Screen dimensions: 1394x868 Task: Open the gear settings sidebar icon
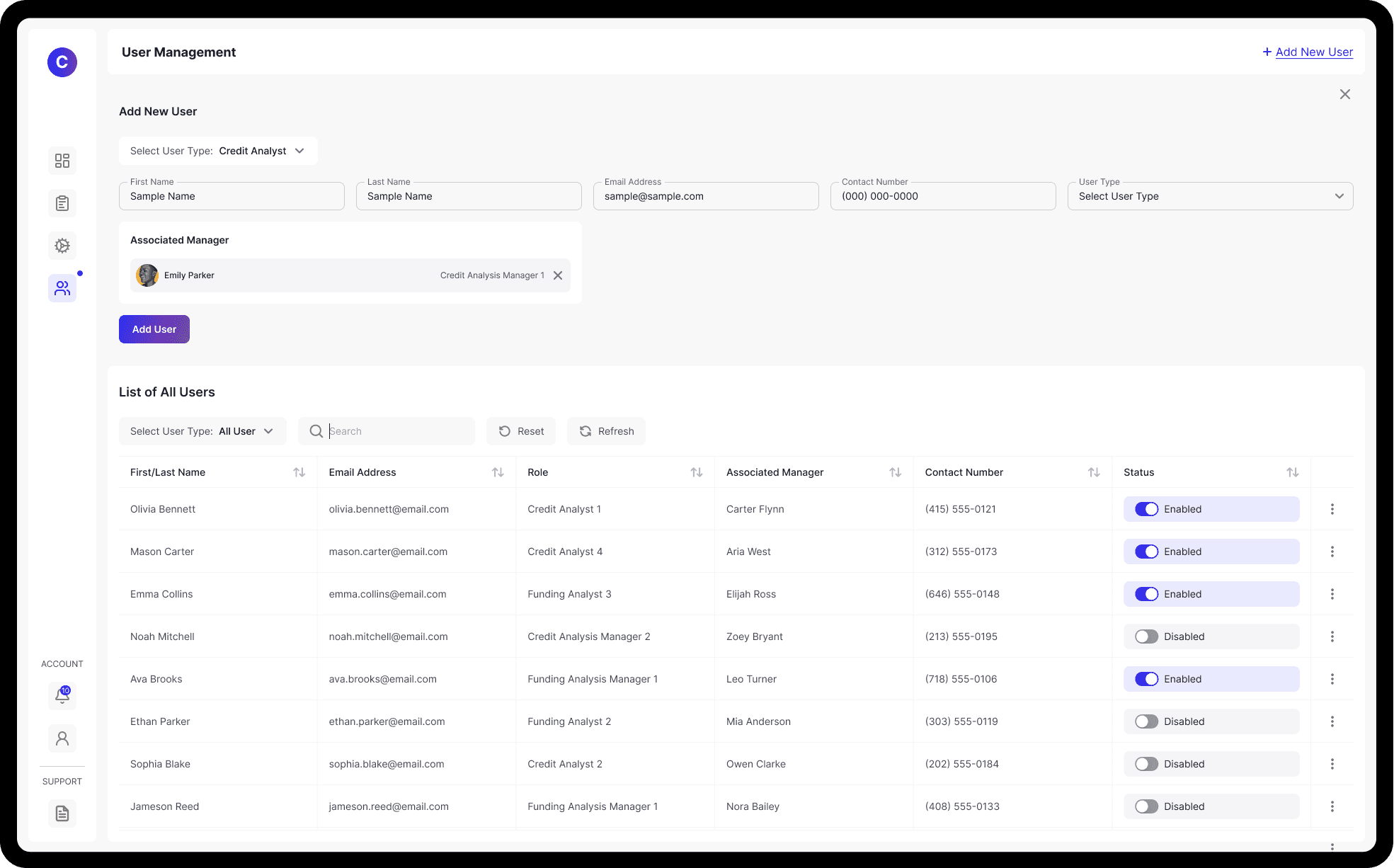[x=62, y=246]
